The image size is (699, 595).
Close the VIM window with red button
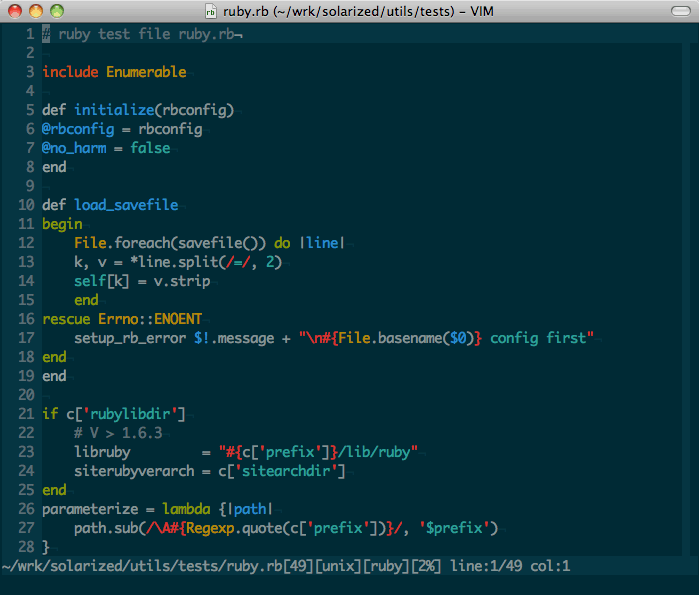point(14,12)
